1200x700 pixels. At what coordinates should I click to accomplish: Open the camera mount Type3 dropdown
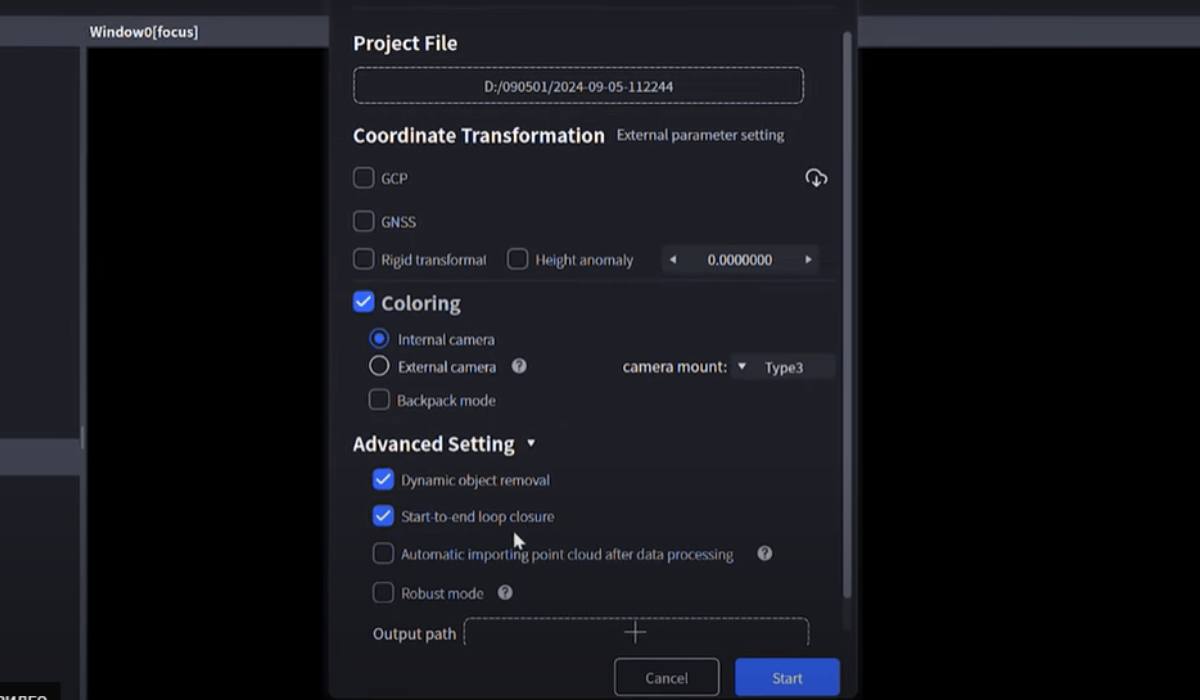click(x=782, y=367)
